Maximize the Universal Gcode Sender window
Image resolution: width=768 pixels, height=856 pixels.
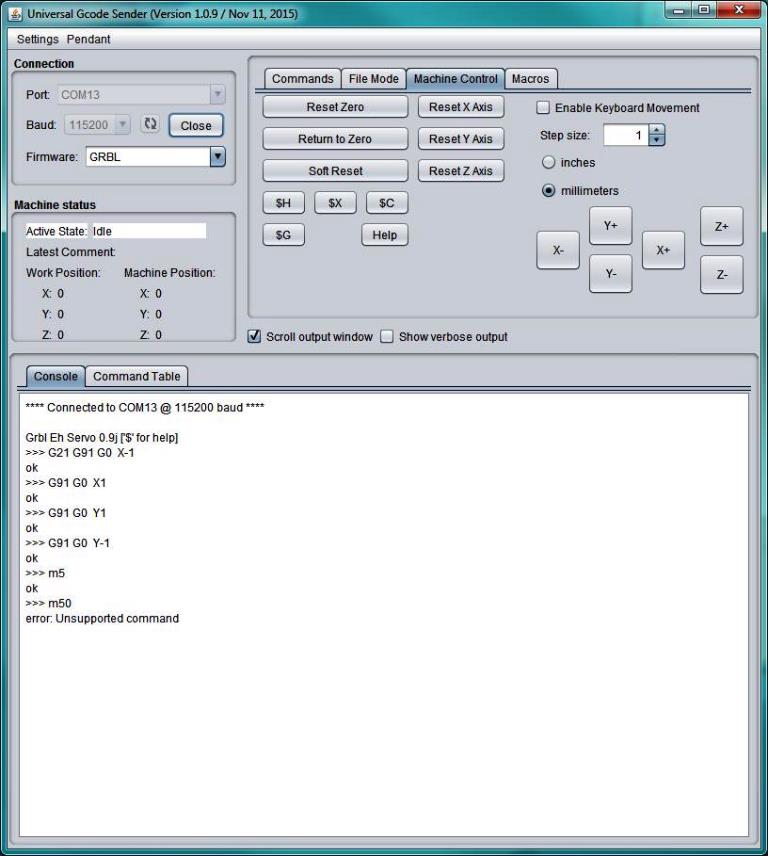tap(704, 10)
